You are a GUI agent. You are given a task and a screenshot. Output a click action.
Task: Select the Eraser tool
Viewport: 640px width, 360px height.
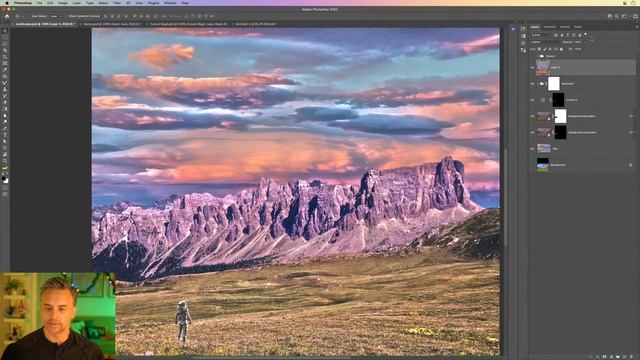click(x=5, y=102)
